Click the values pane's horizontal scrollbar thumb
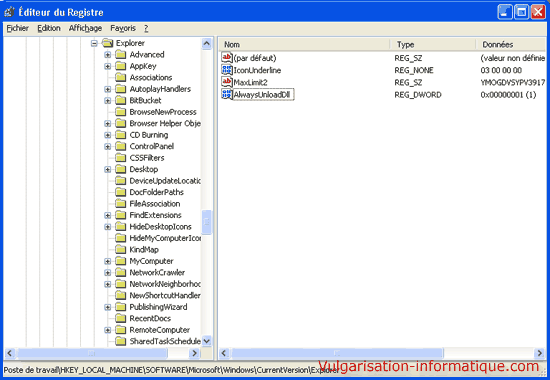The image size is (550, 380). click(337, 353)
